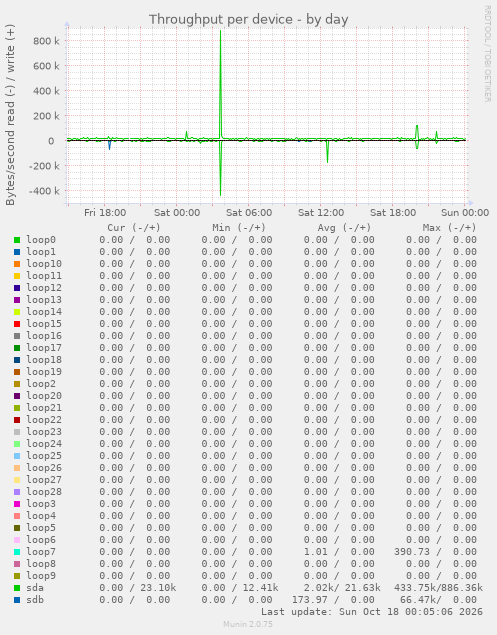Select the 'loop25' legend label
The image size is (497, 635).
(x=44, y=456)
